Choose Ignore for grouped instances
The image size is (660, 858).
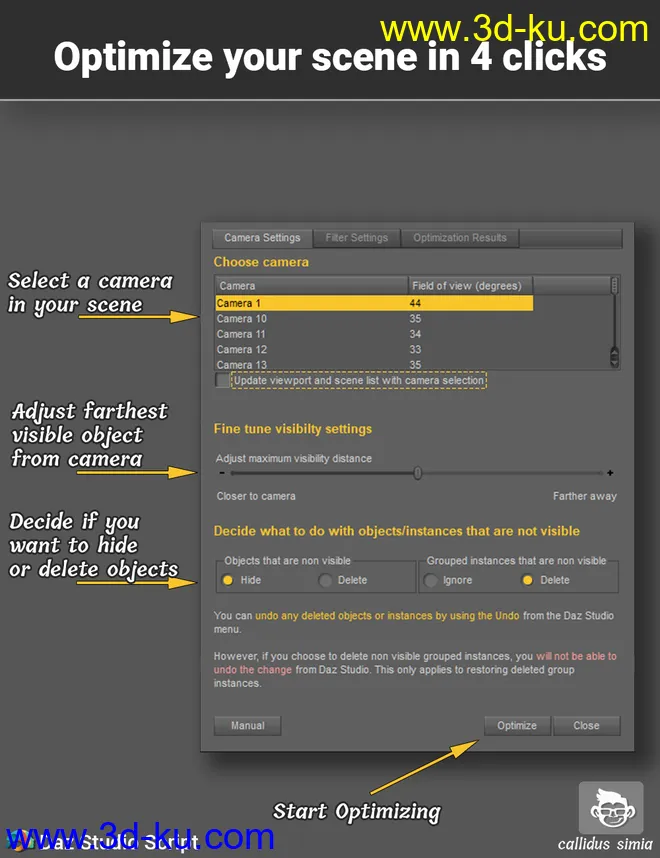pos(432,580)
